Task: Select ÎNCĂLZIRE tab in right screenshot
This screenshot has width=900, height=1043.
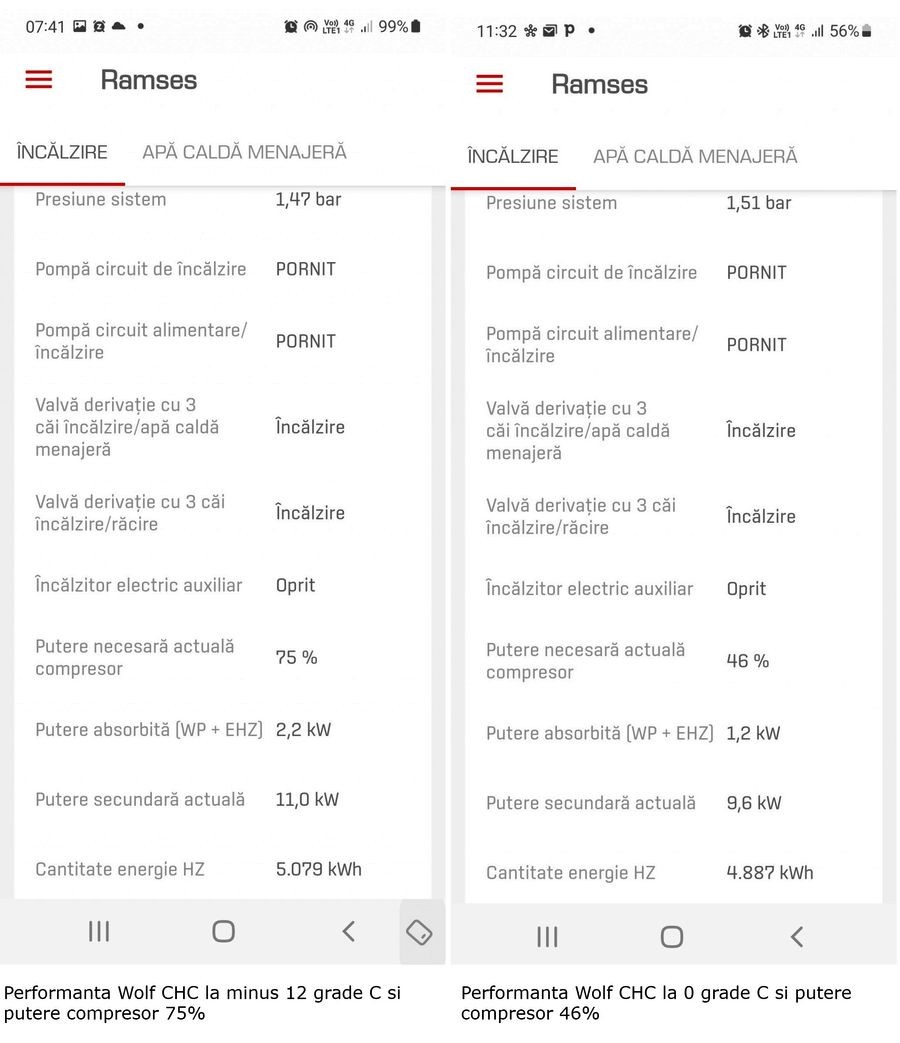Action: click(513, 157)
